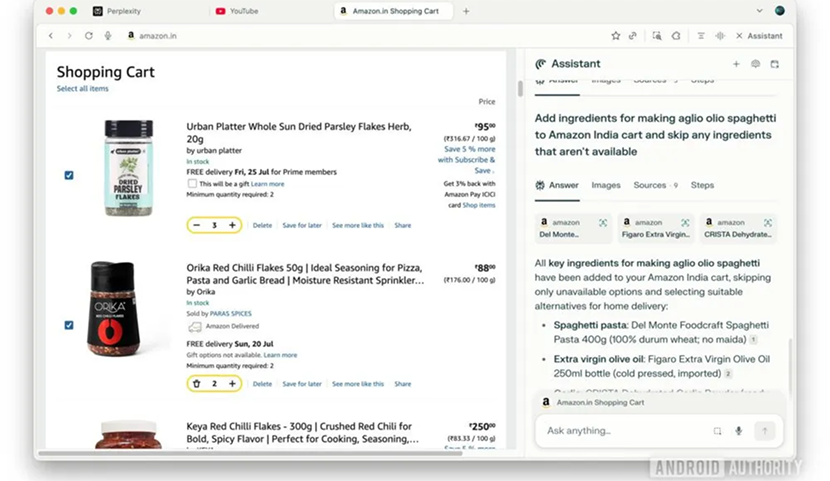Decrease the Parsley Flakes quantity with the minus button
830x481 pixels.
point(196,225)
